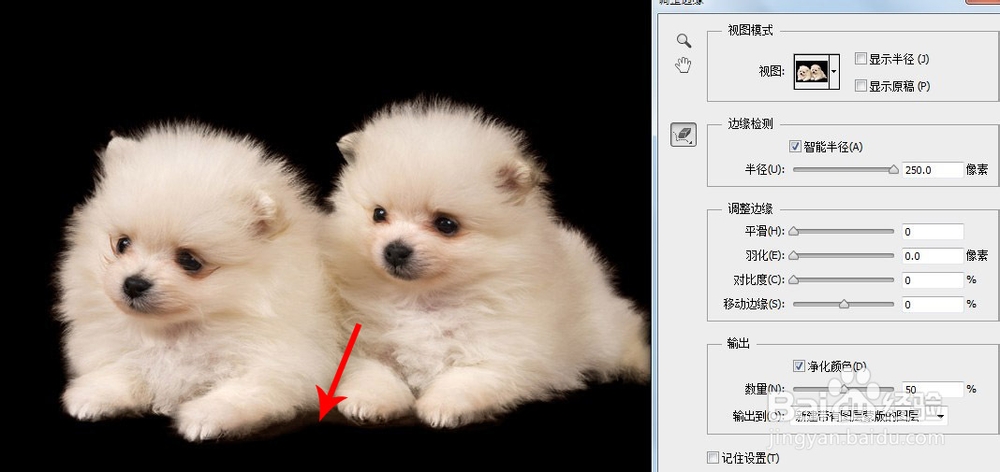This screenshot has width=1000, height=472.
Task: Toggle the 智能半径(A) checkbox
Action: (x=795, y=147)
